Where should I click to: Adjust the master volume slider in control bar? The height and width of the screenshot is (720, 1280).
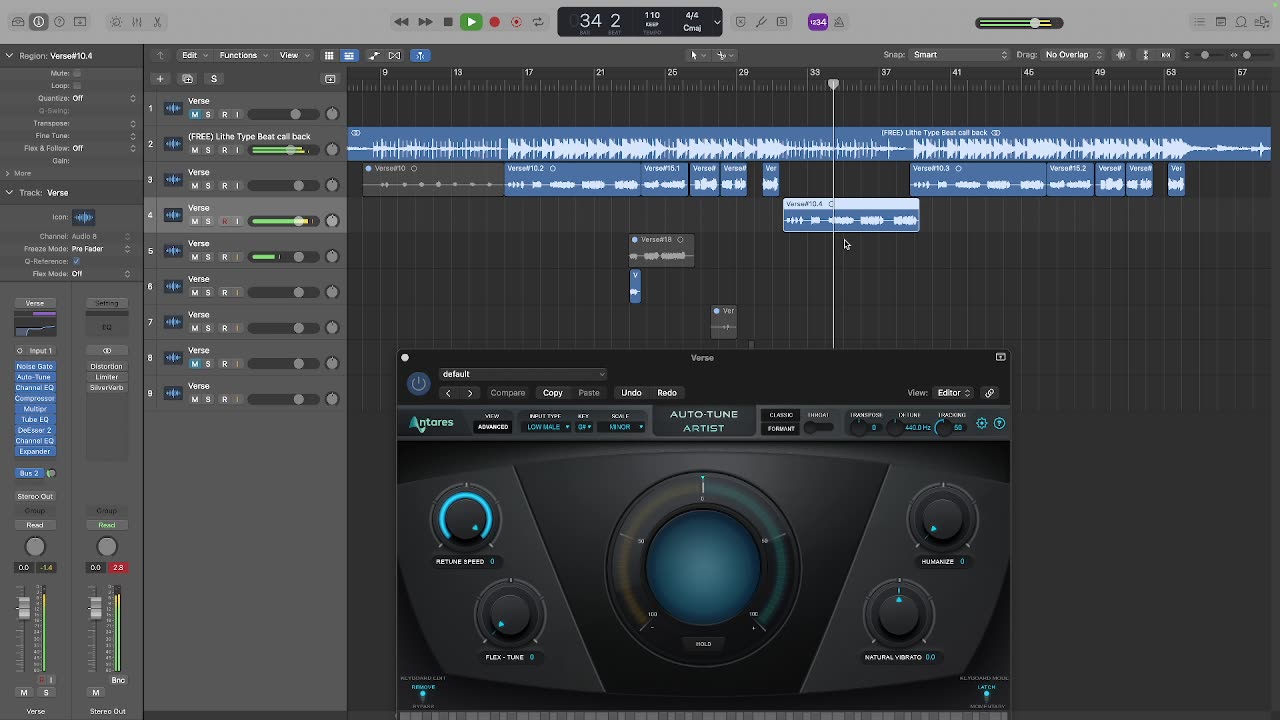[1019, 22]
